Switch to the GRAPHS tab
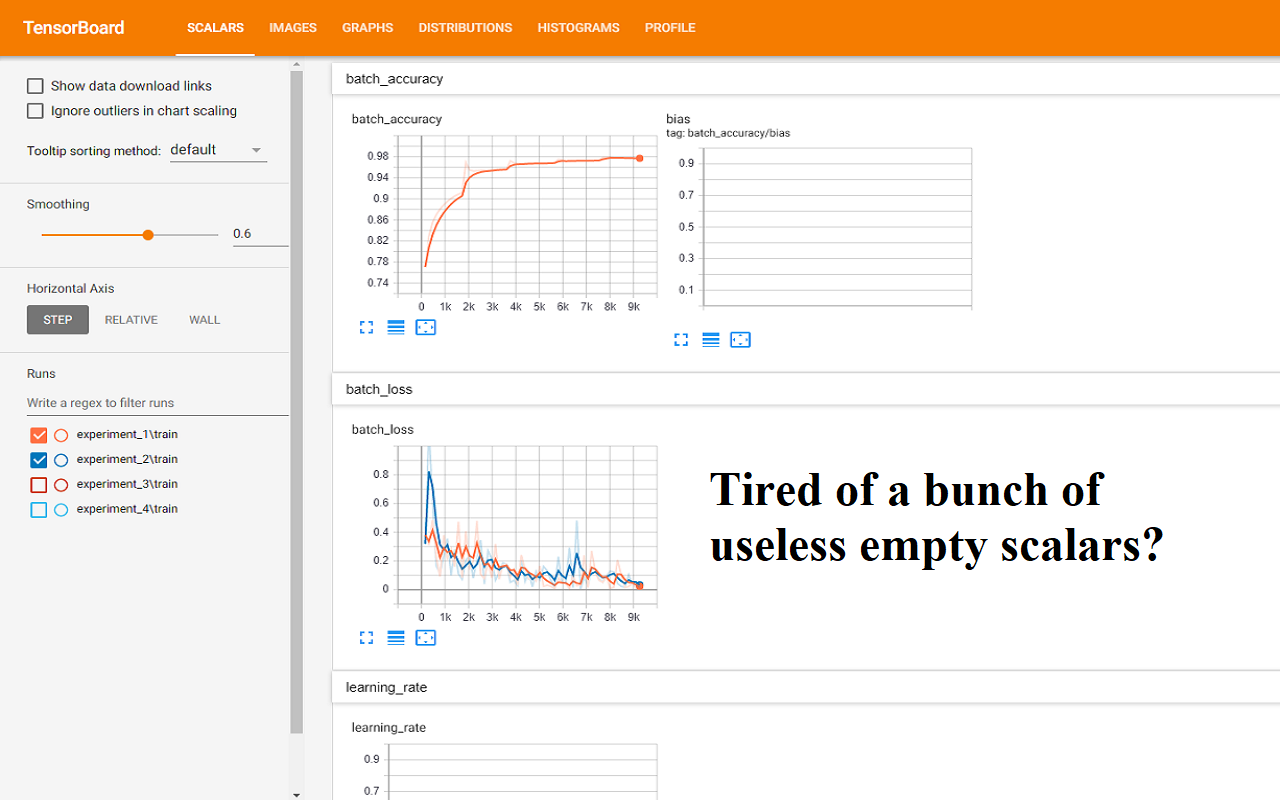 (x=367, y=28)
